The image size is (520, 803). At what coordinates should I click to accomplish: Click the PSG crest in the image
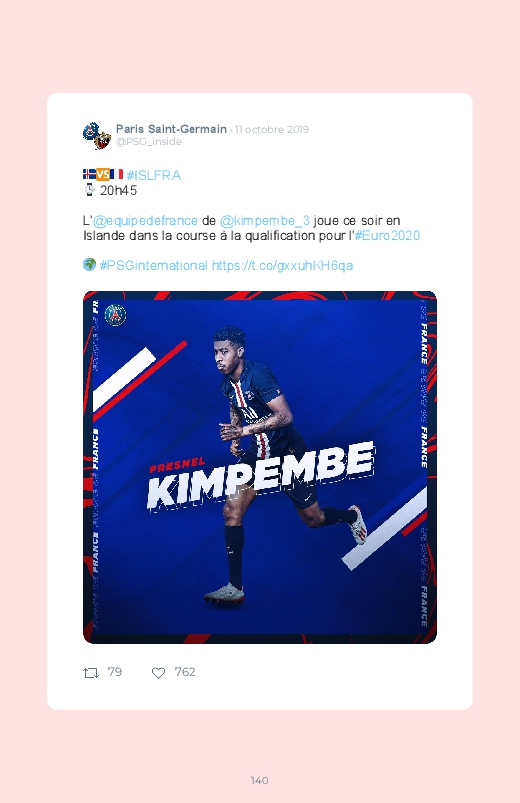tap(115, 315)
